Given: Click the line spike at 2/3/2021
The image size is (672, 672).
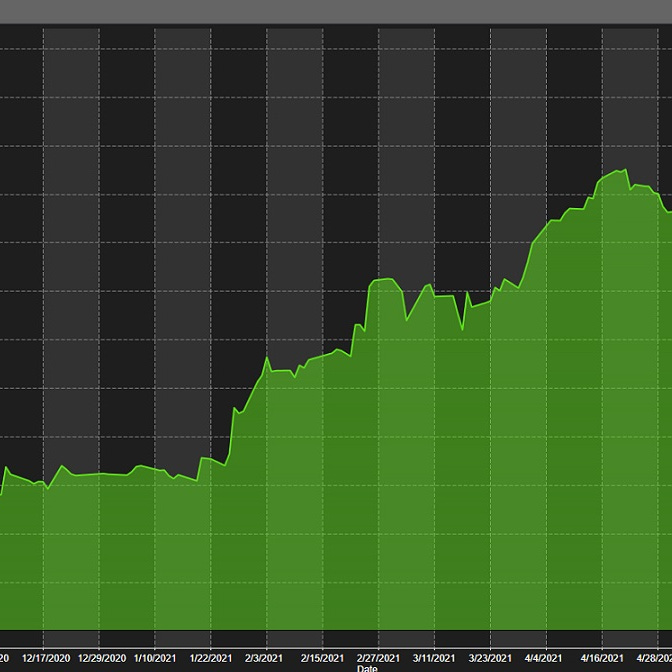Looking at the screenshot, I should [267, 357].
